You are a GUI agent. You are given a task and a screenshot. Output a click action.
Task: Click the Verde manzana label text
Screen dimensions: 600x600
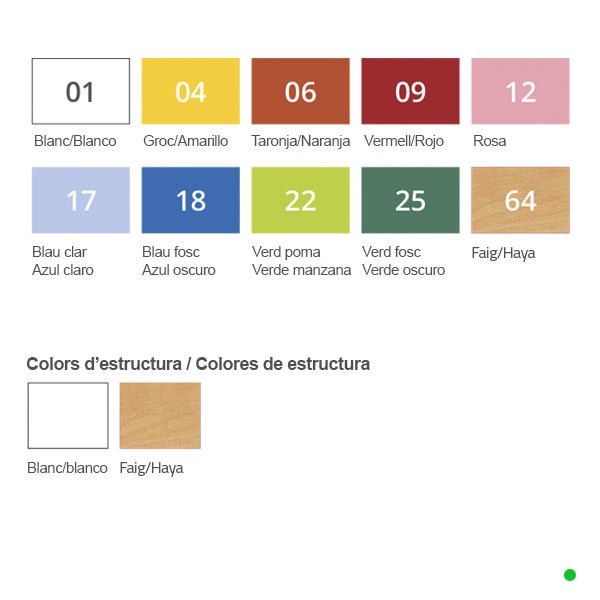[302, 270]
